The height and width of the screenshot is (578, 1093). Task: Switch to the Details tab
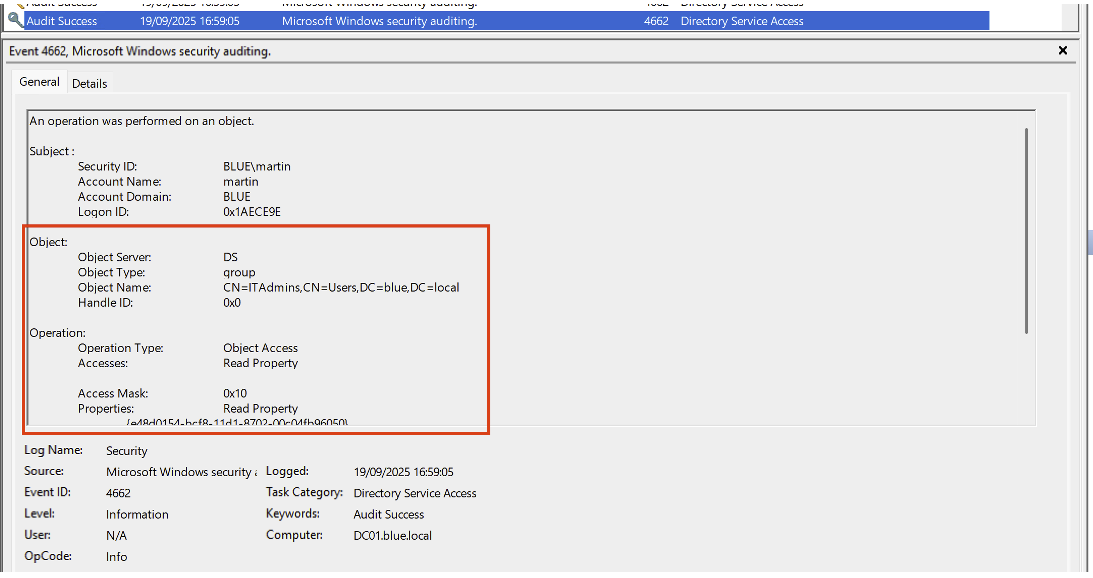click(89, 84)
